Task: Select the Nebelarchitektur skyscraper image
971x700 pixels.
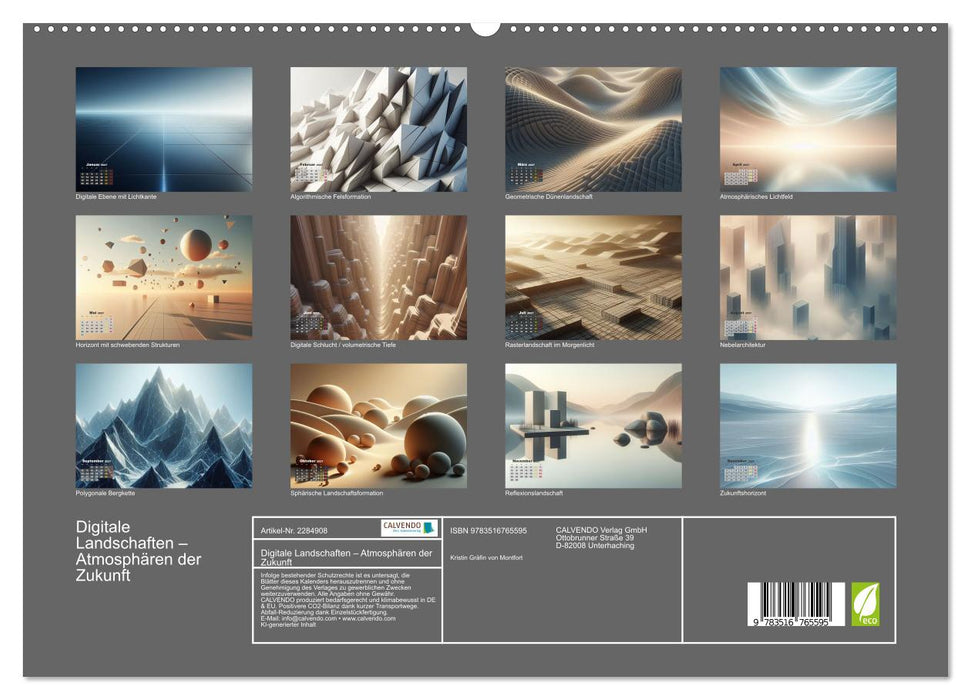Action: (x=808, y=278)
